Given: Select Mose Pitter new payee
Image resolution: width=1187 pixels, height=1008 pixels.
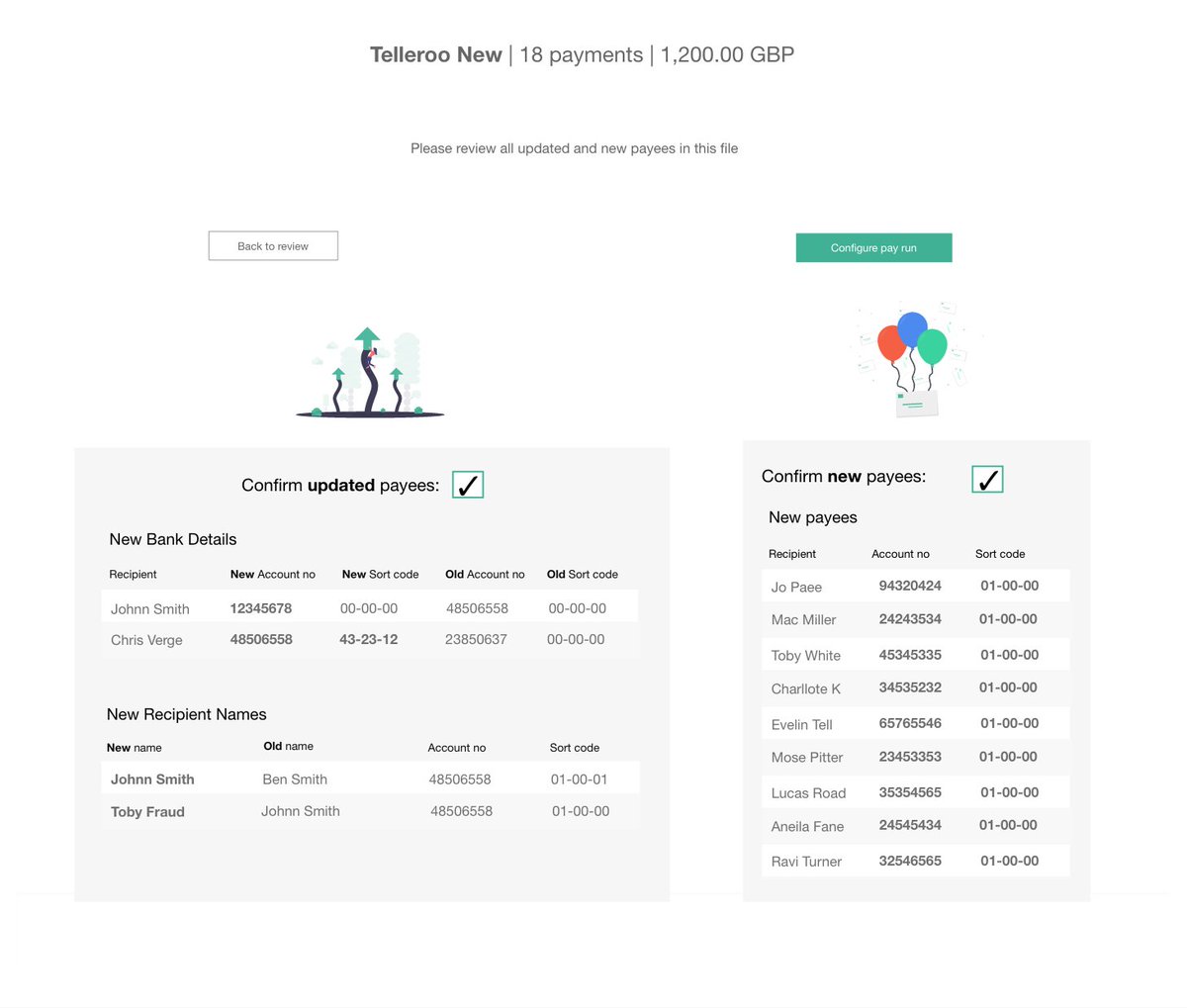Looking at the screenshot, I should 916,757.
